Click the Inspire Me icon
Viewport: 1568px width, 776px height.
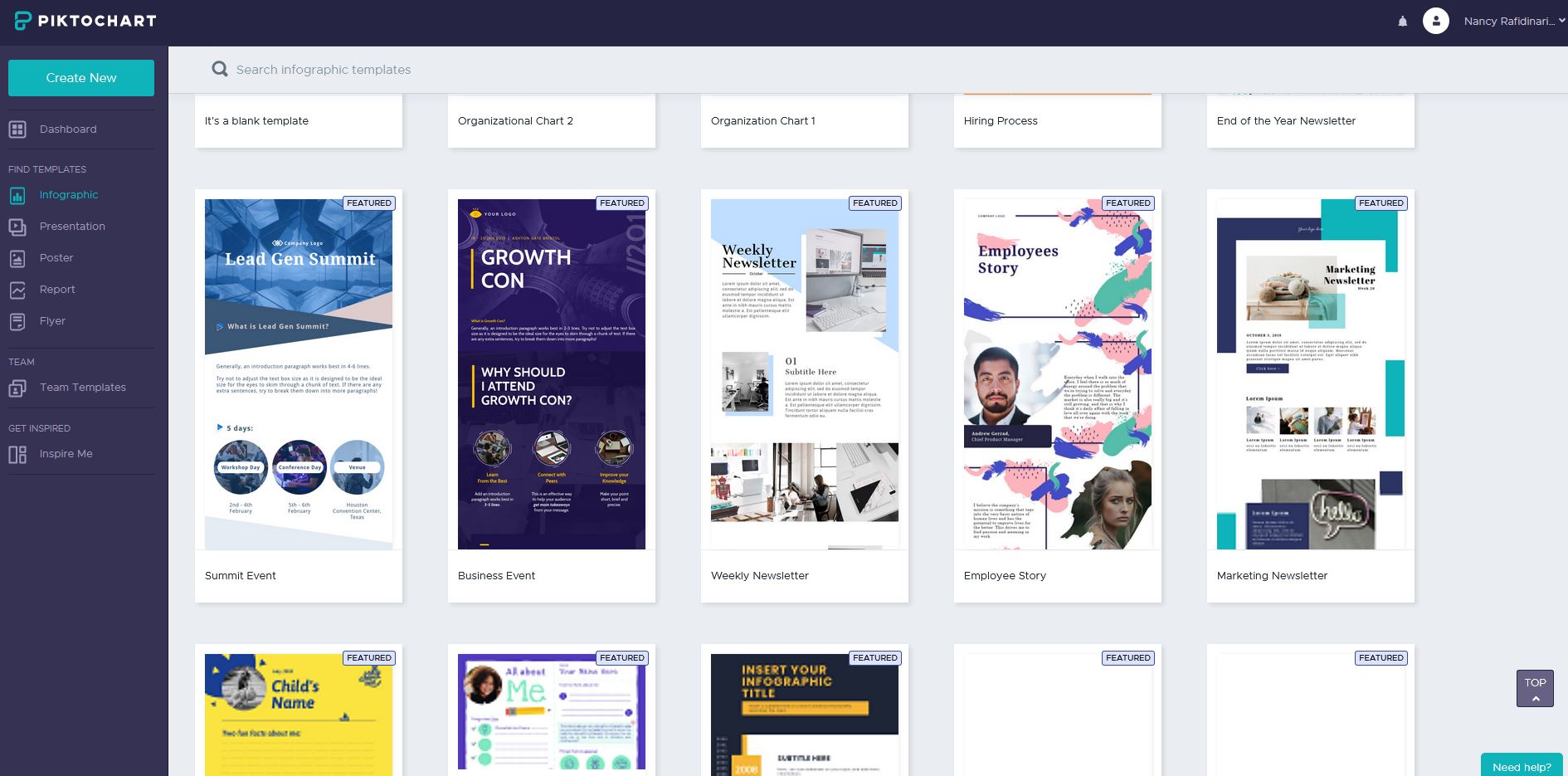[17, 454]
